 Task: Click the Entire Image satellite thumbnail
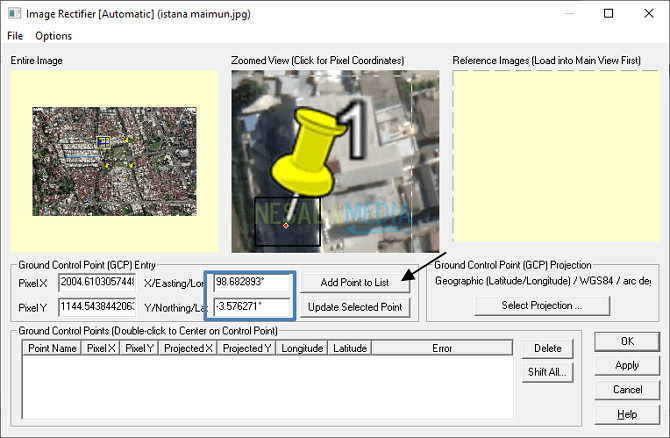pyautogui.click(x=113, y=161)
